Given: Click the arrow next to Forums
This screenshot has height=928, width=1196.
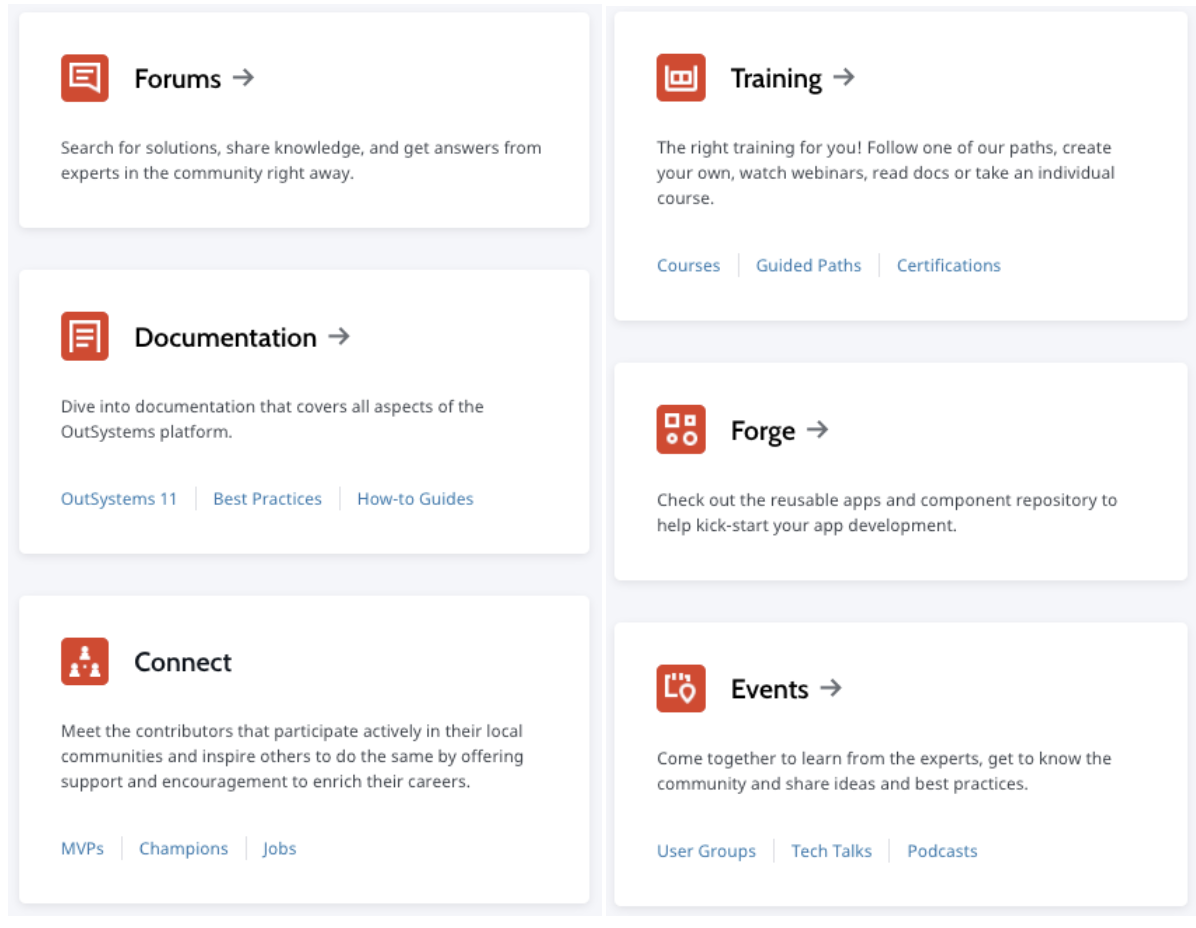Looking at the screenshot, I should tap(243, 77).
